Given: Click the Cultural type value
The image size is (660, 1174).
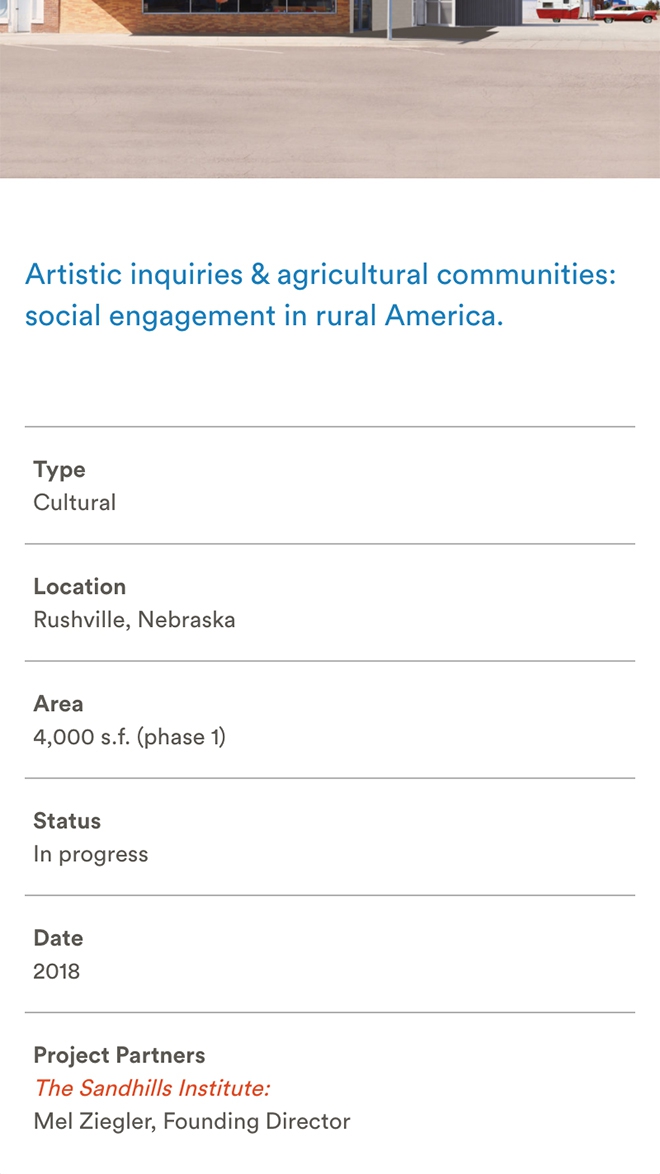Looking at the screenshot, I should (75, 502).
